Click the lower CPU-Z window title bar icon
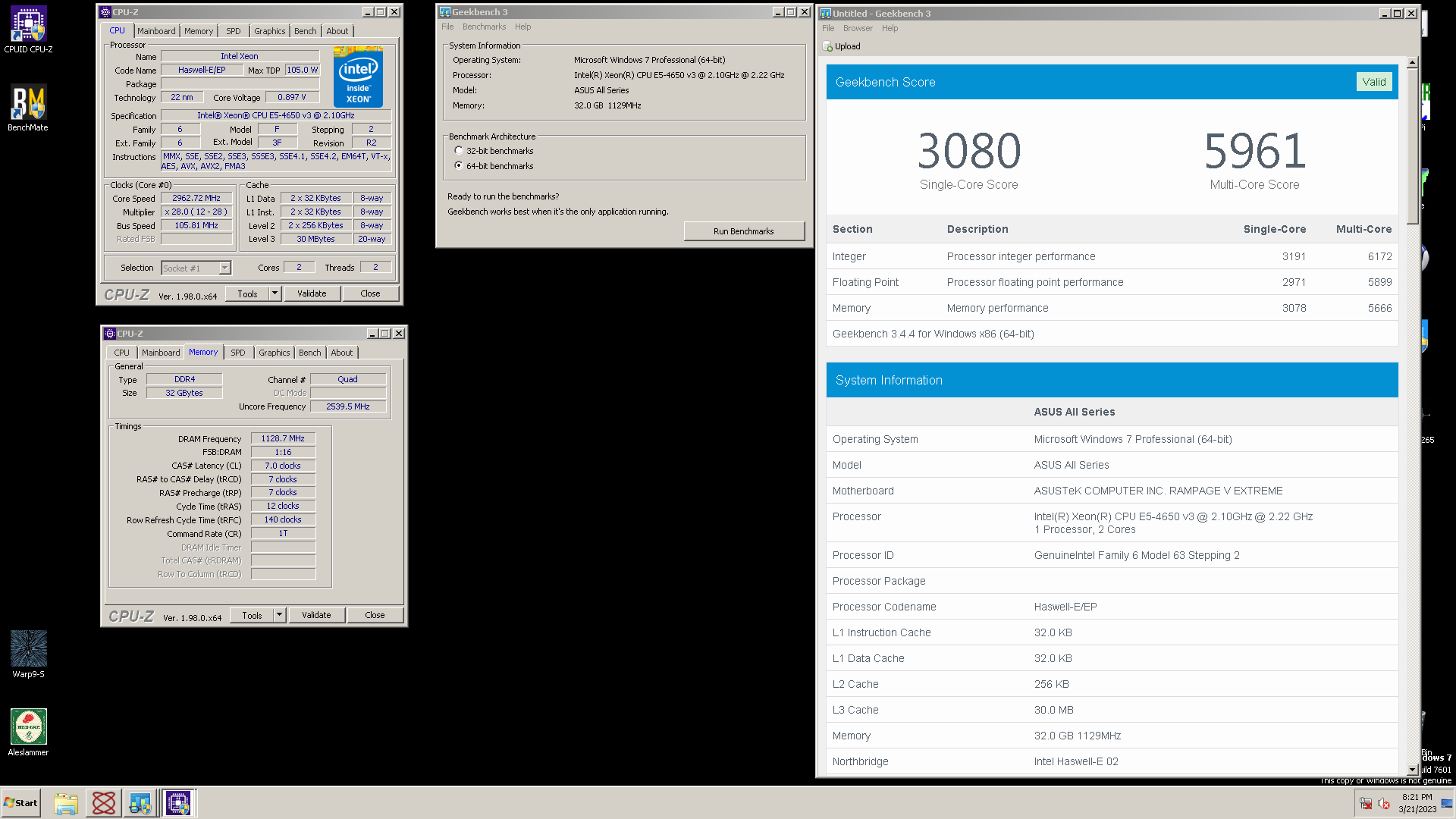Screen dimensions: 1456x819 pyautogui.click(x=110, y=334)
